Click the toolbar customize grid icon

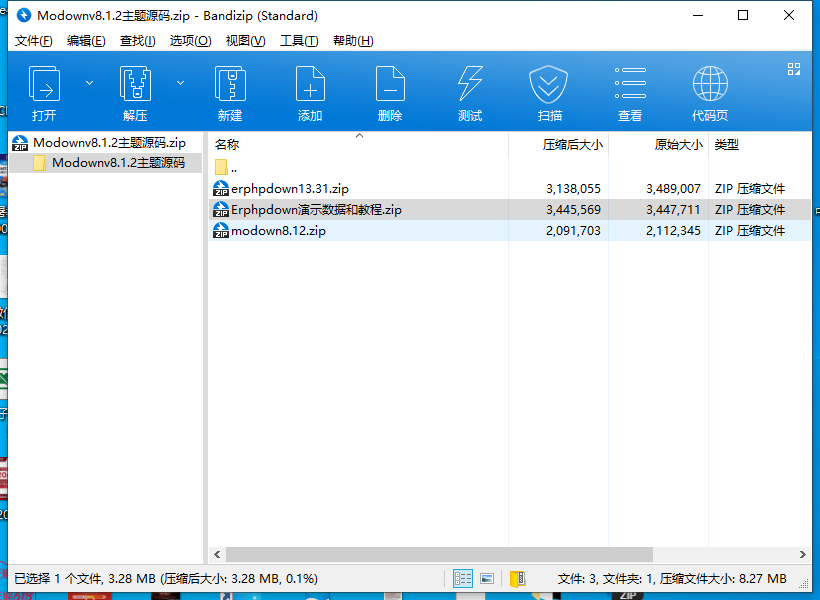click(x=794, y=69)
